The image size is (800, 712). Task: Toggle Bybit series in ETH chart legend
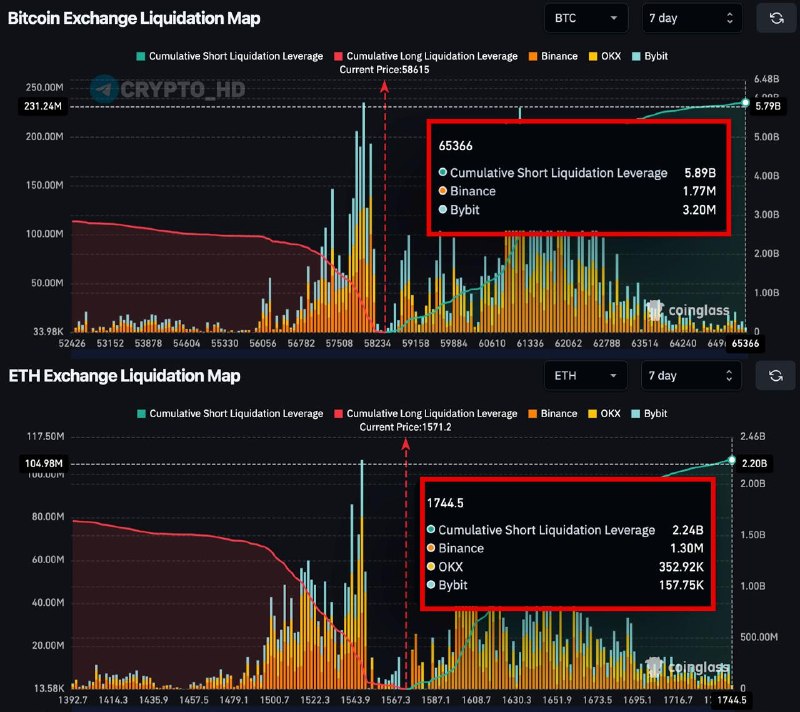[x=649, y=414]
